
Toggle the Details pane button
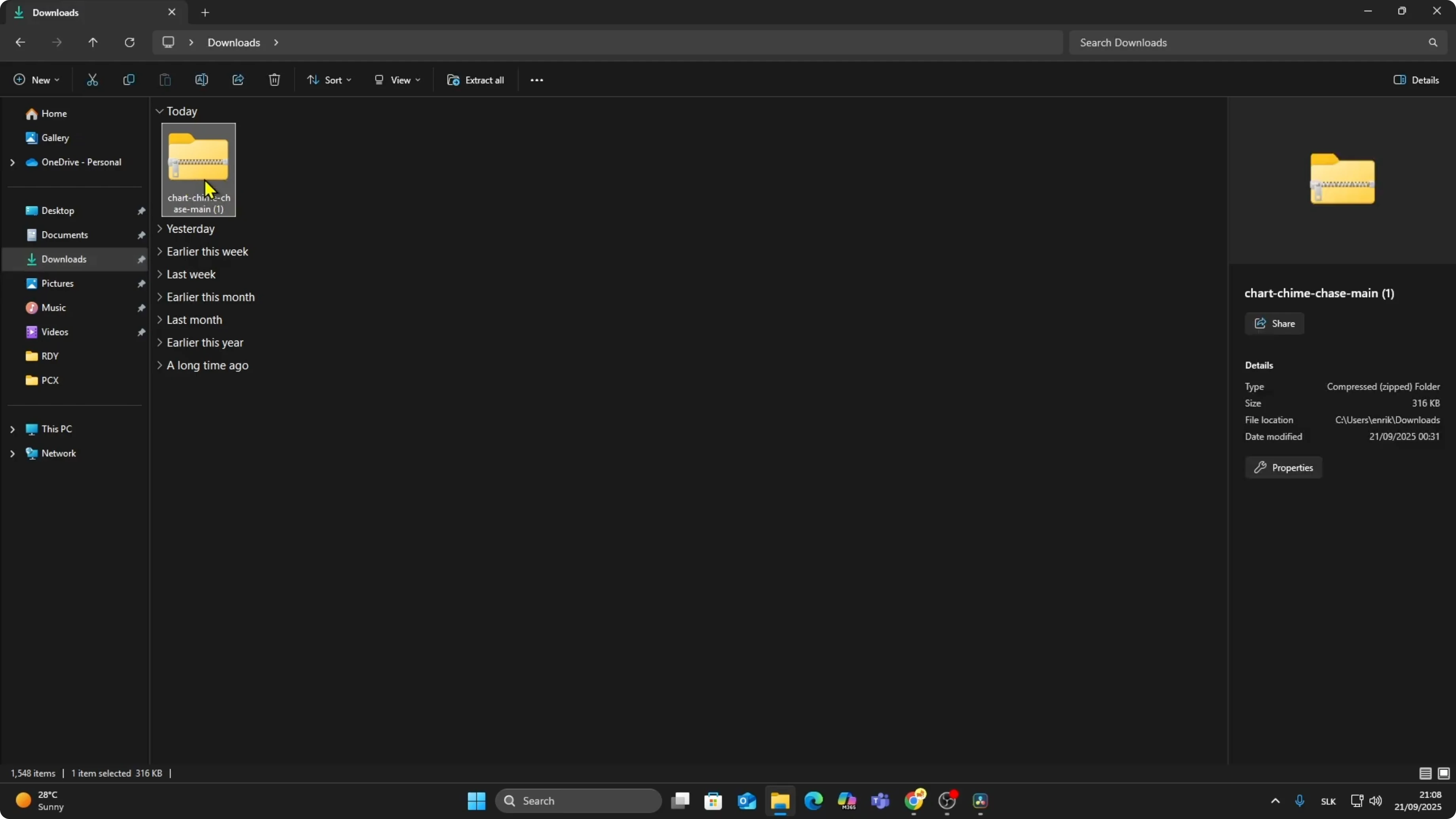coord(1416,80)
